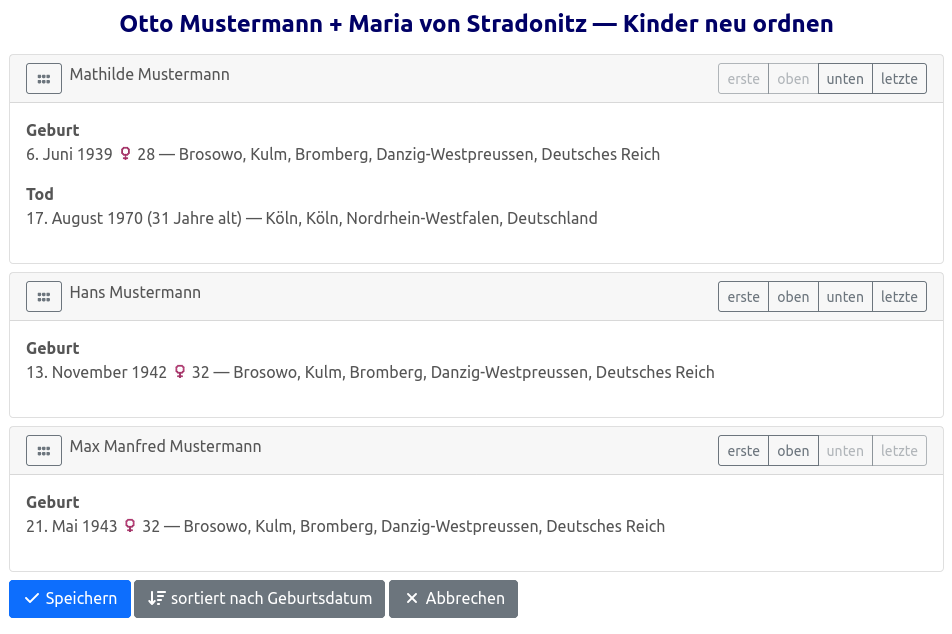The image size is (952, 634).
Task: Save the order with Speichern
Action: (x=70, y=599)
